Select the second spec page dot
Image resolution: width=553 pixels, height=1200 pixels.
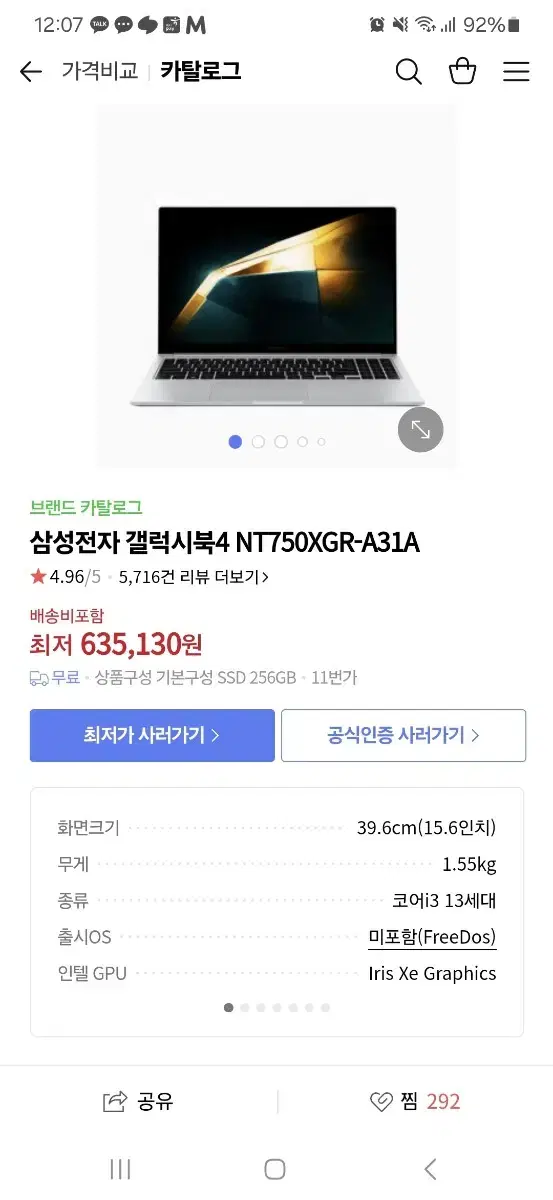[245, 1008]
